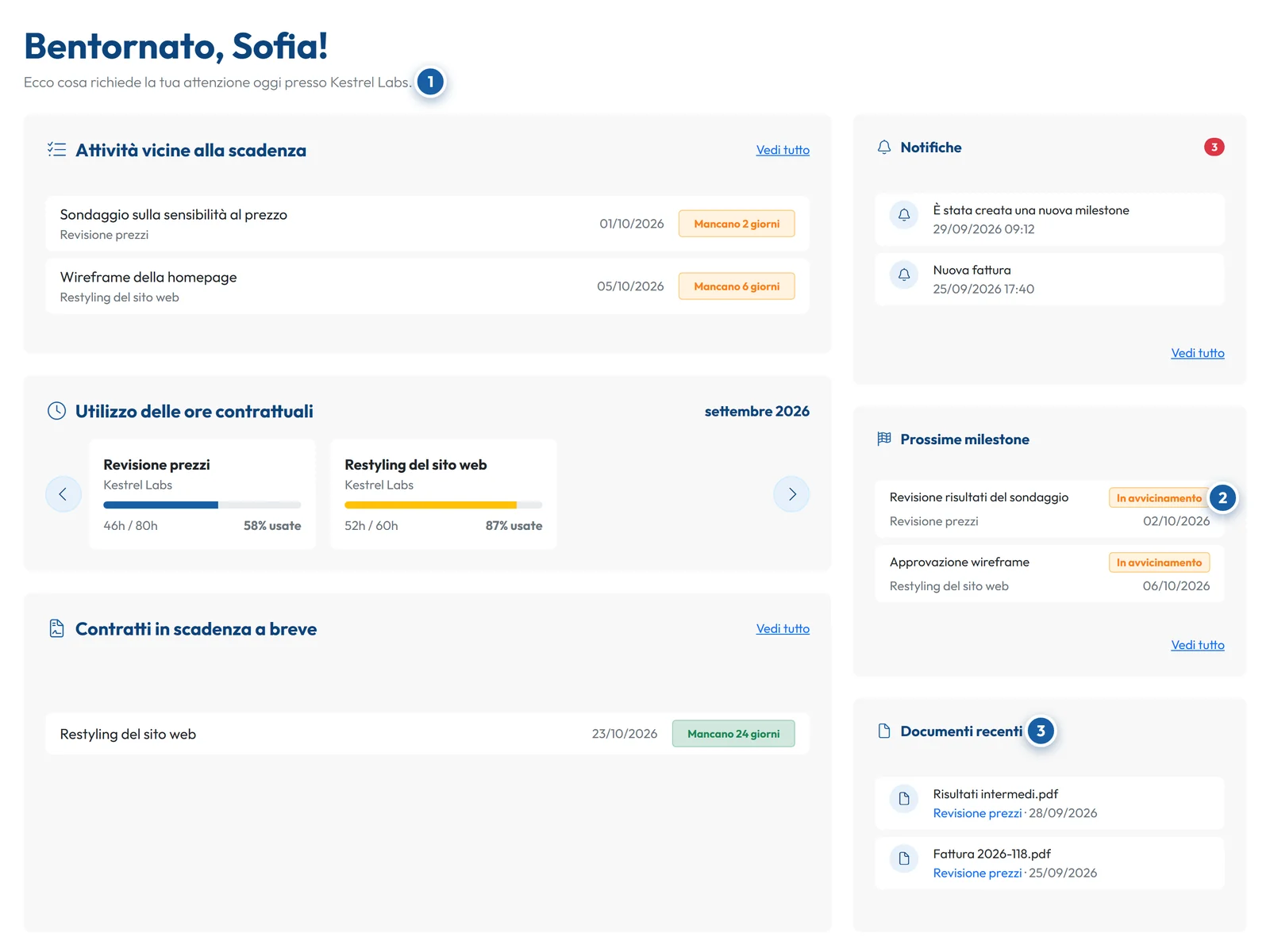
Task: Open Vedi tutto in Prossime milestone panel
Action: [1197, 645]
